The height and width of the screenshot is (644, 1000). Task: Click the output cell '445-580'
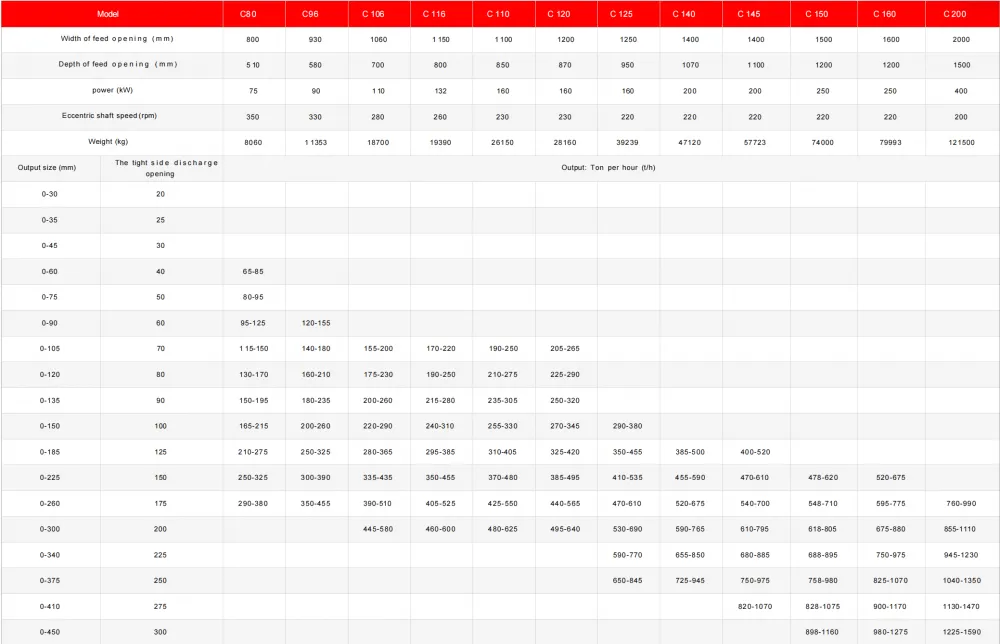click(378, 529)
